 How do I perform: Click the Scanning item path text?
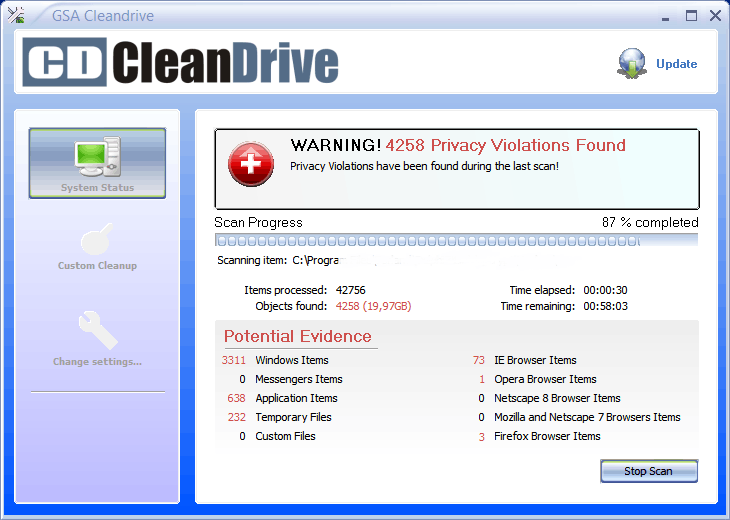[317, 260]
